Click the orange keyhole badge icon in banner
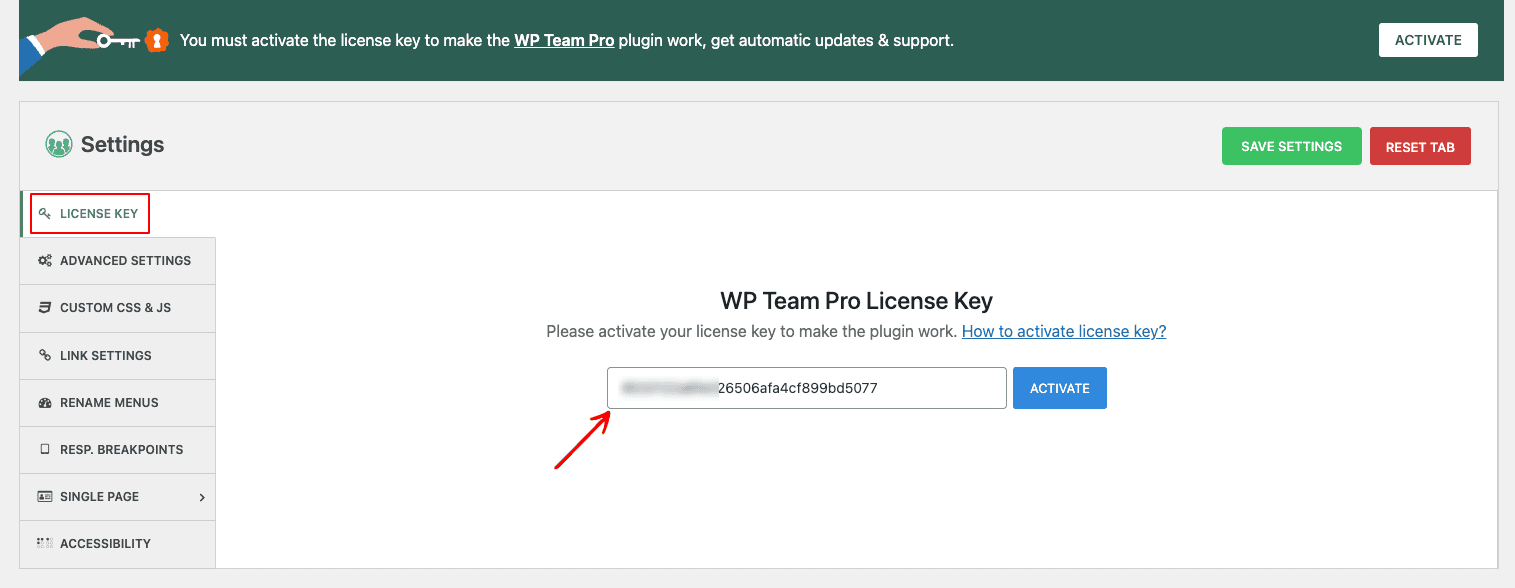 (157, 40)
